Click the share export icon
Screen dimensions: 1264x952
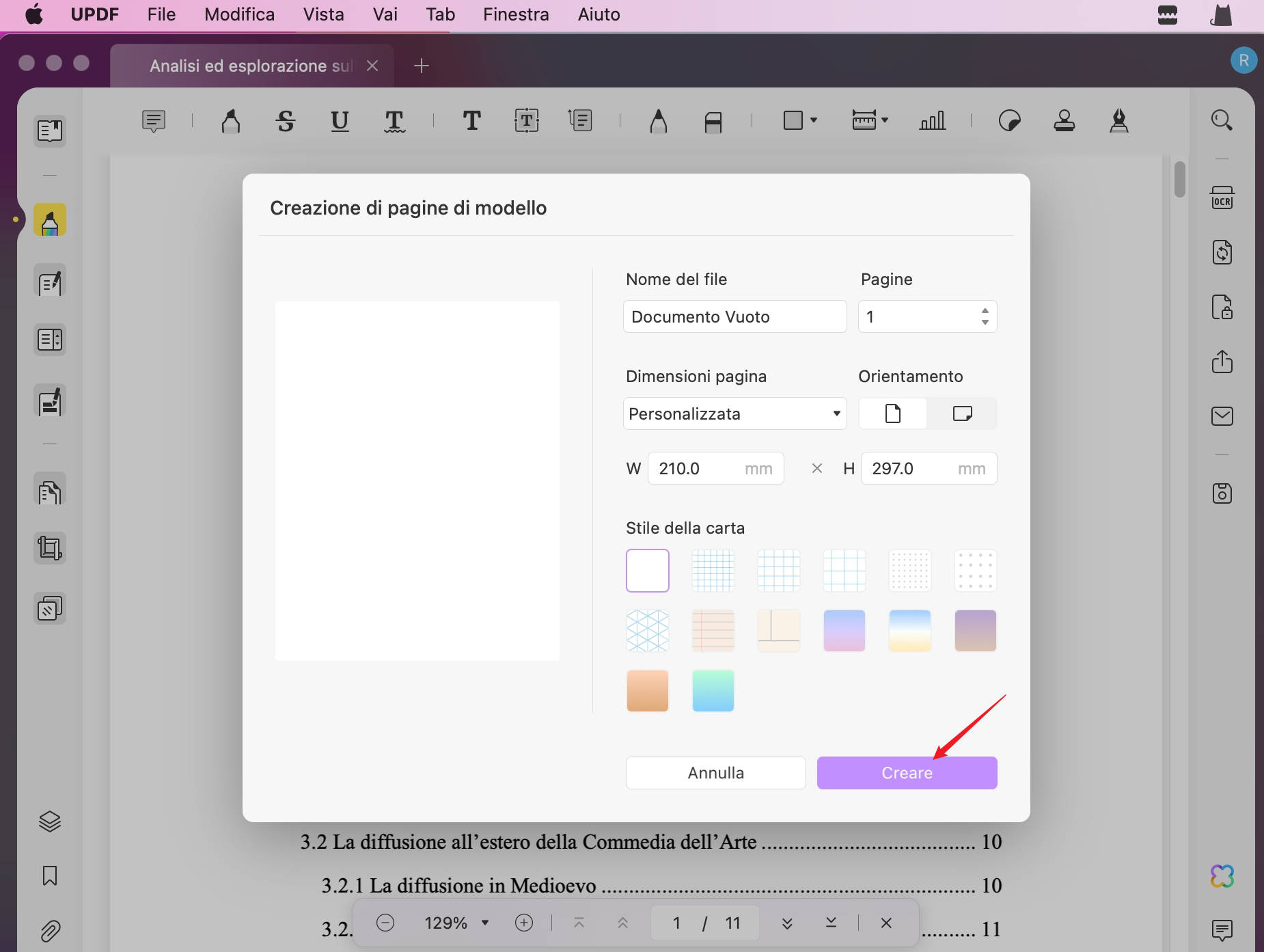coord(1222,362)
